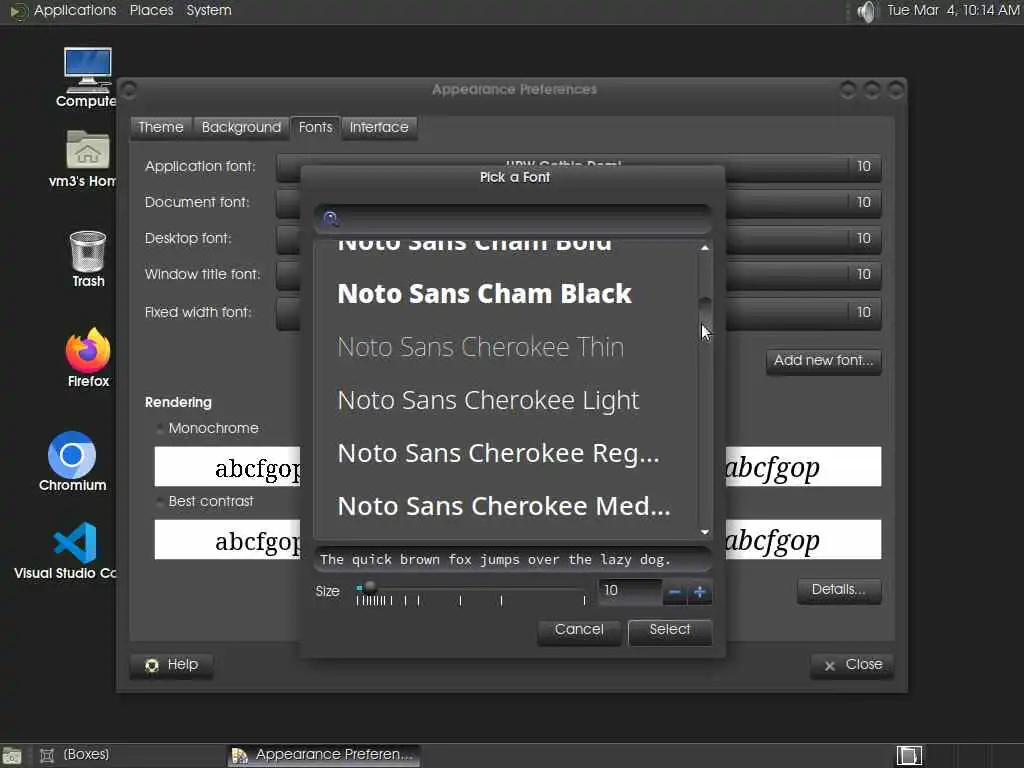
Task: Choose Noto Sans Cherokee Light font
Action: 505,400
